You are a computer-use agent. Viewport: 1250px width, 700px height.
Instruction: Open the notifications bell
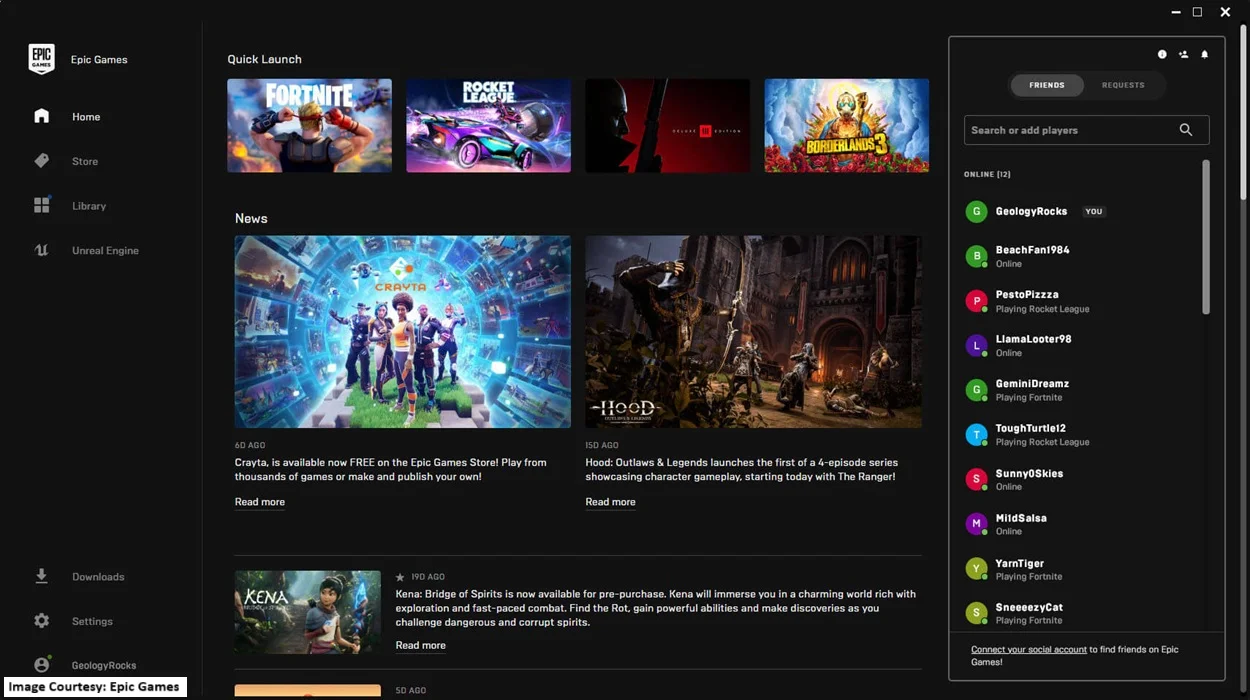click(x=1204, y=54)
